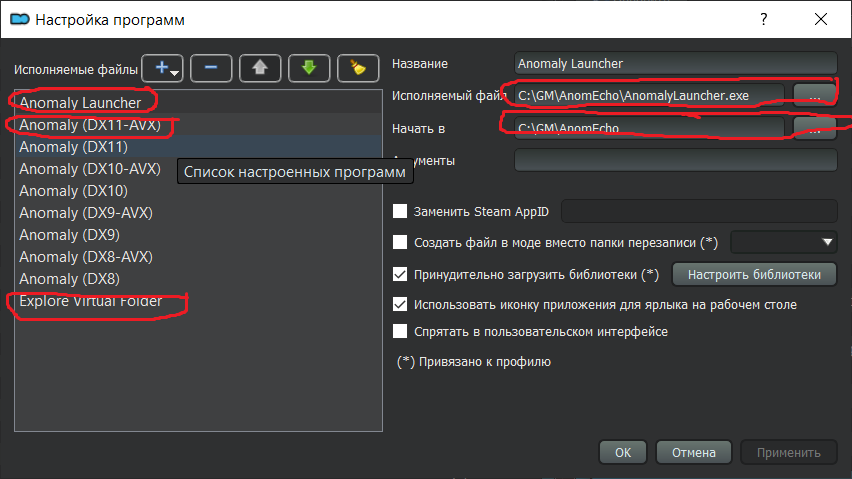852x479 pixels.
Task: Click the Начать в path field
Action: [x=649, y=128]
